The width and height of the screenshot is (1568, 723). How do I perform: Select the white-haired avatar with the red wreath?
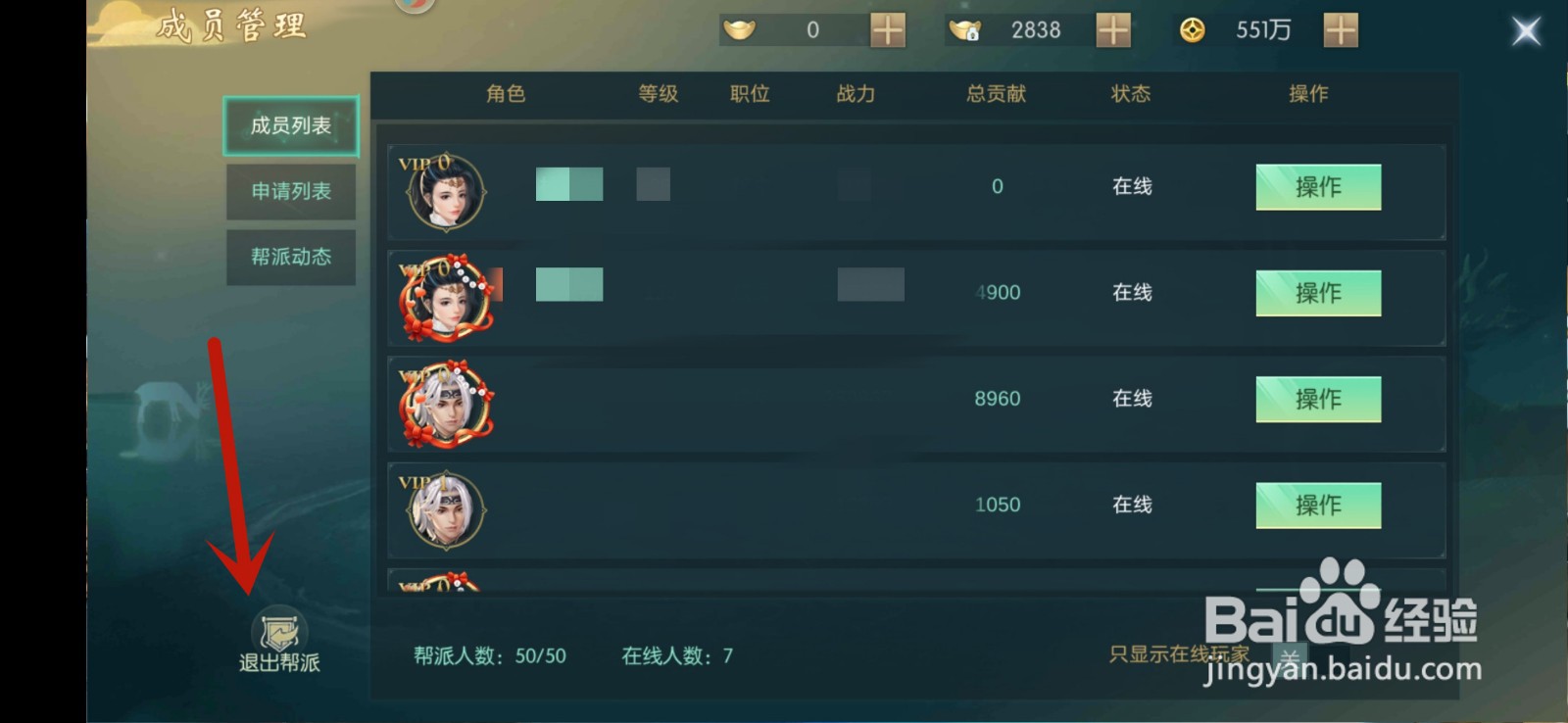click(x=446, y=404)
